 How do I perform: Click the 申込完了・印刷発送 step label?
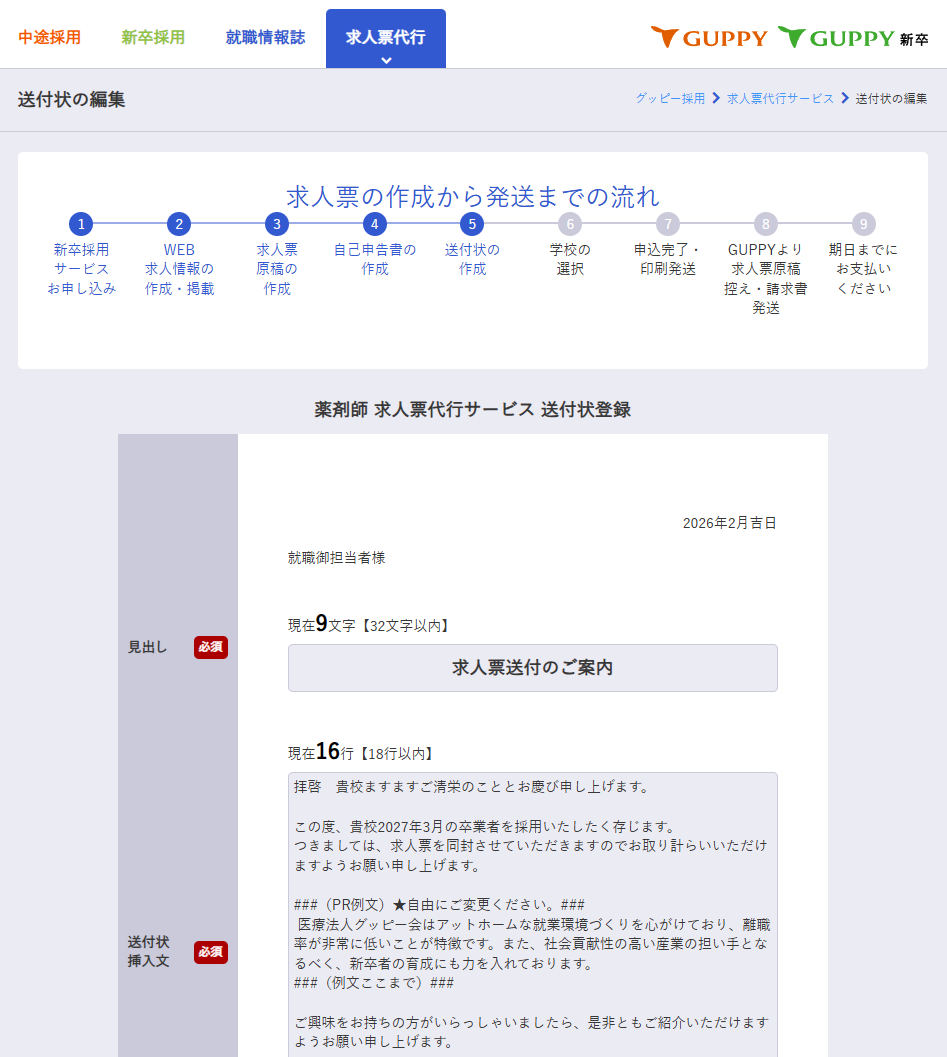coord(667,260)
